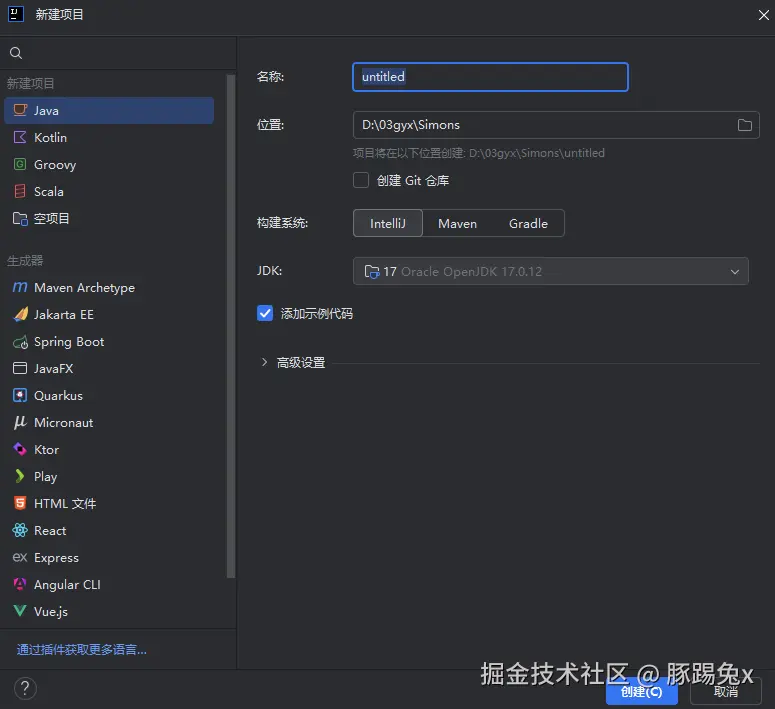Click the sidebar vertical scrollbar
The image size is (775, 709).
[231, 326]
